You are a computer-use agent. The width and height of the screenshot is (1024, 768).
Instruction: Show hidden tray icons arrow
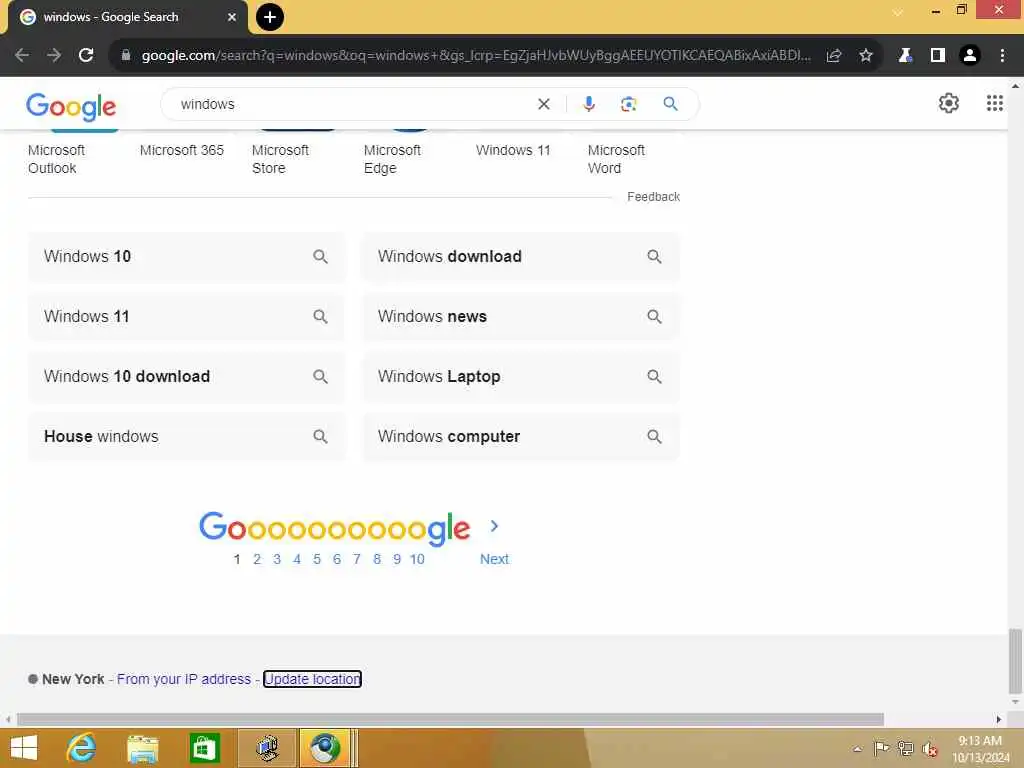857,749
